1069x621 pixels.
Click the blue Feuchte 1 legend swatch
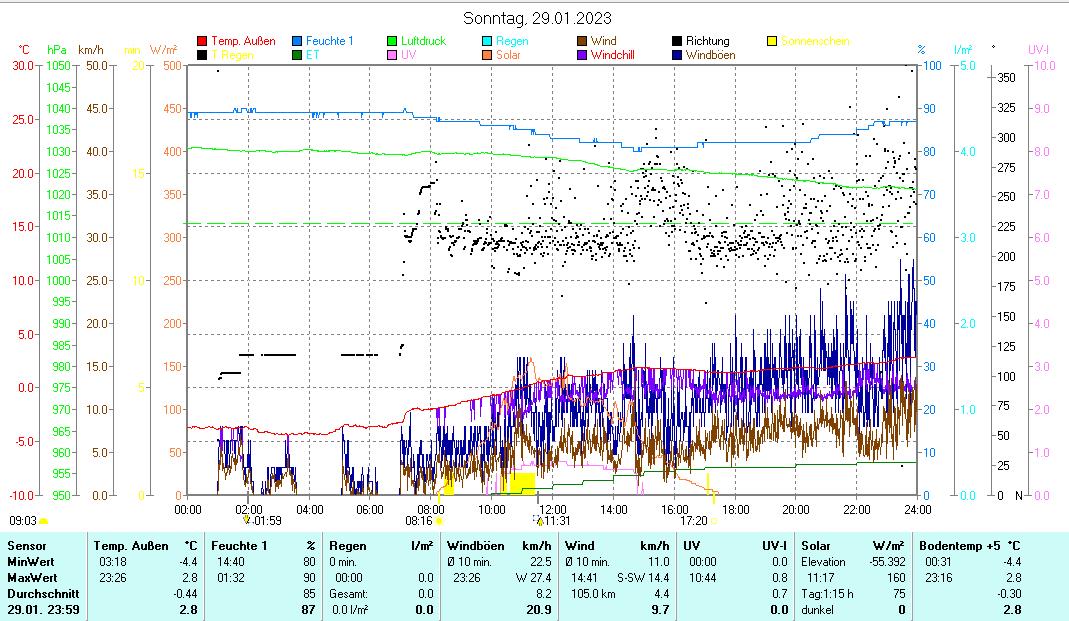[297, 41]
